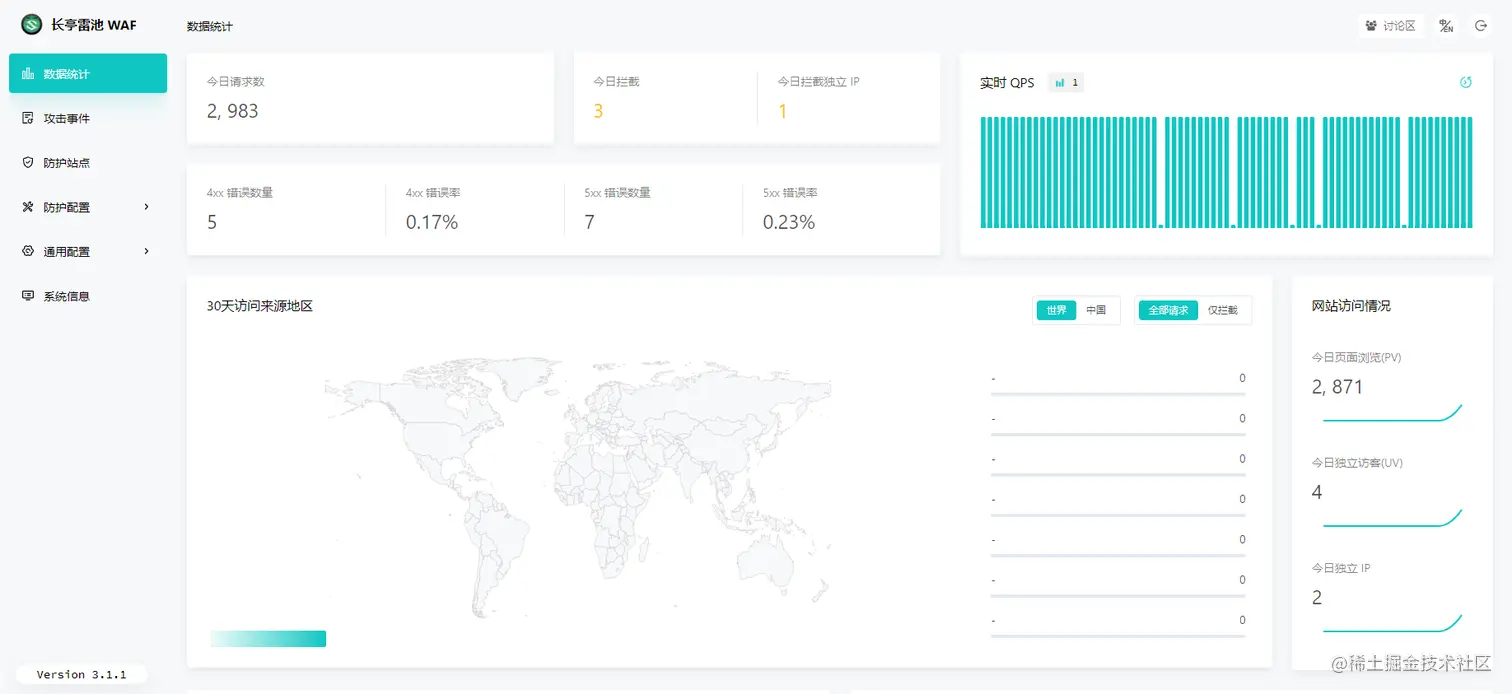Open the 系统信息 sidebar menu item
Screen dimensions: 1512x694
click(x=88, y=296)
